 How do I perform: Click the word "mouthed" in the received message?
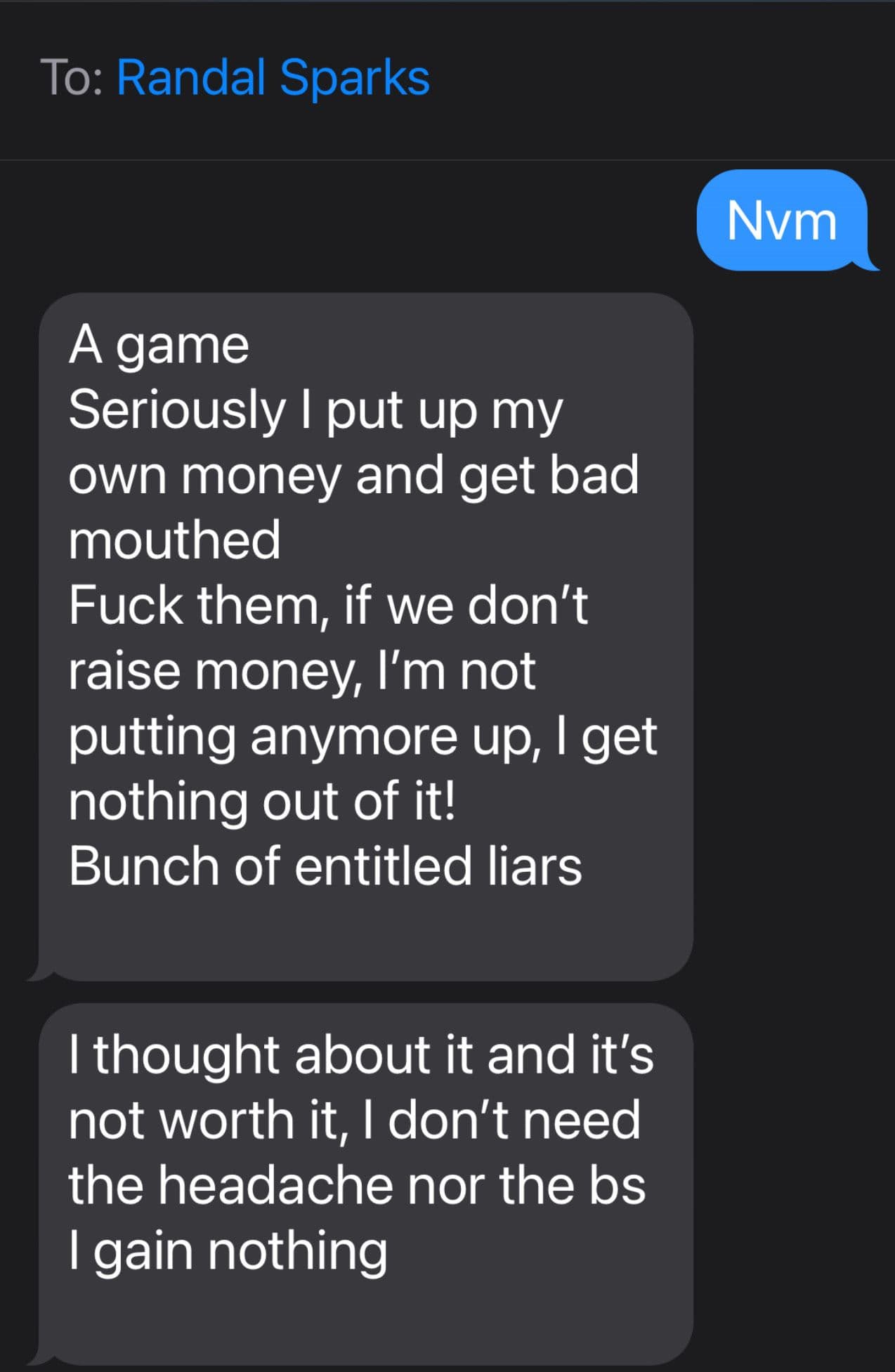coord(175,540)
